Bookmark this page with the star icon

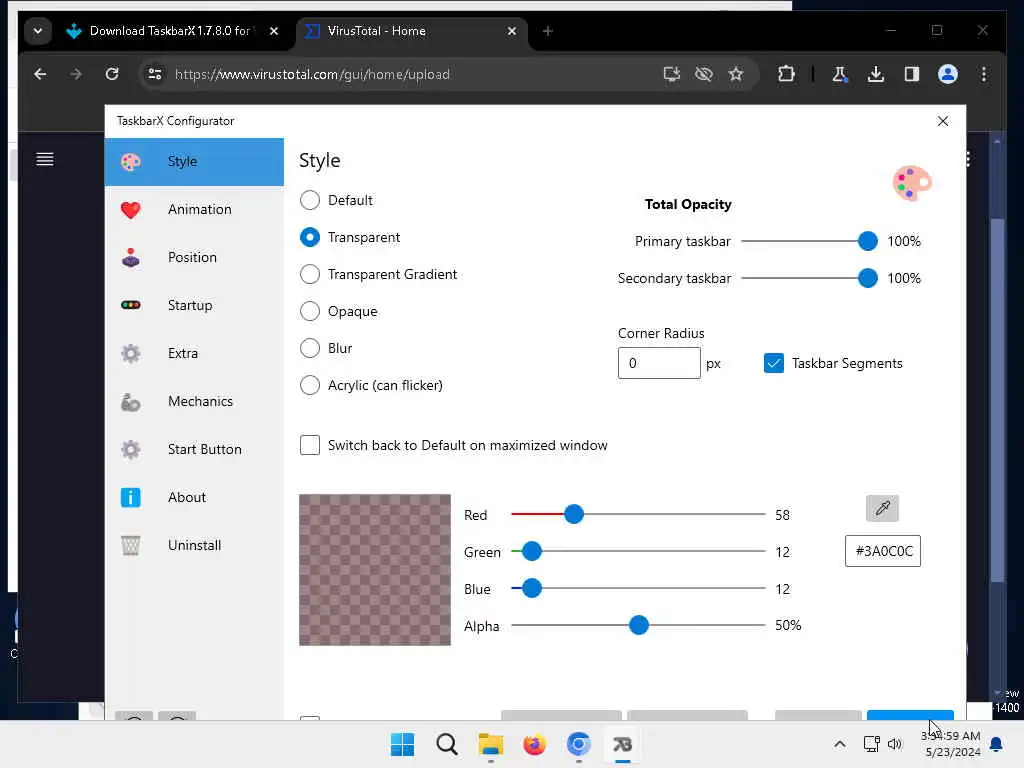[736, 74]
